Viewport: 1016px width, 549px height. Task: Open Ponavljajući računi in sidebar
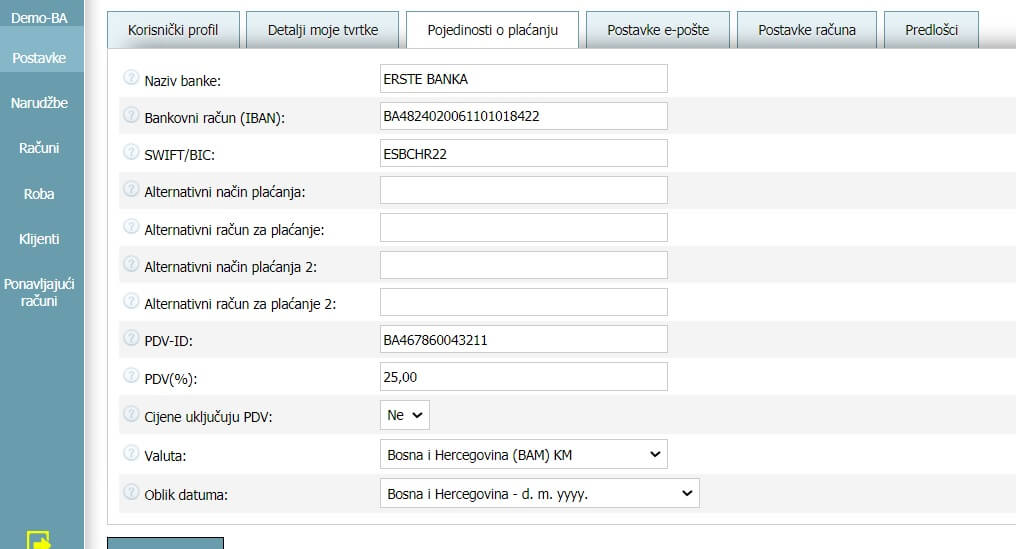(x=40, y=292)
